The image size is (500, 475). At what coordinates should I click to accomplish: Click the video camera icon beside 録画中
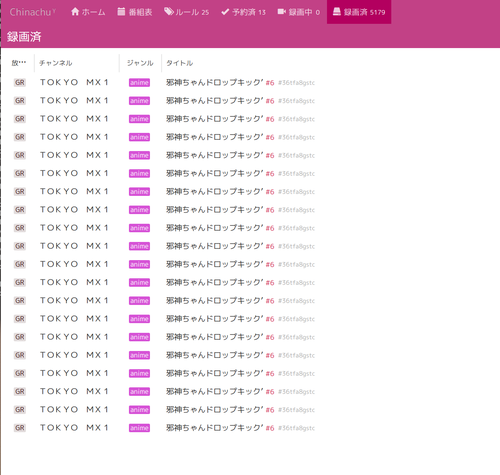pos(282,12)
